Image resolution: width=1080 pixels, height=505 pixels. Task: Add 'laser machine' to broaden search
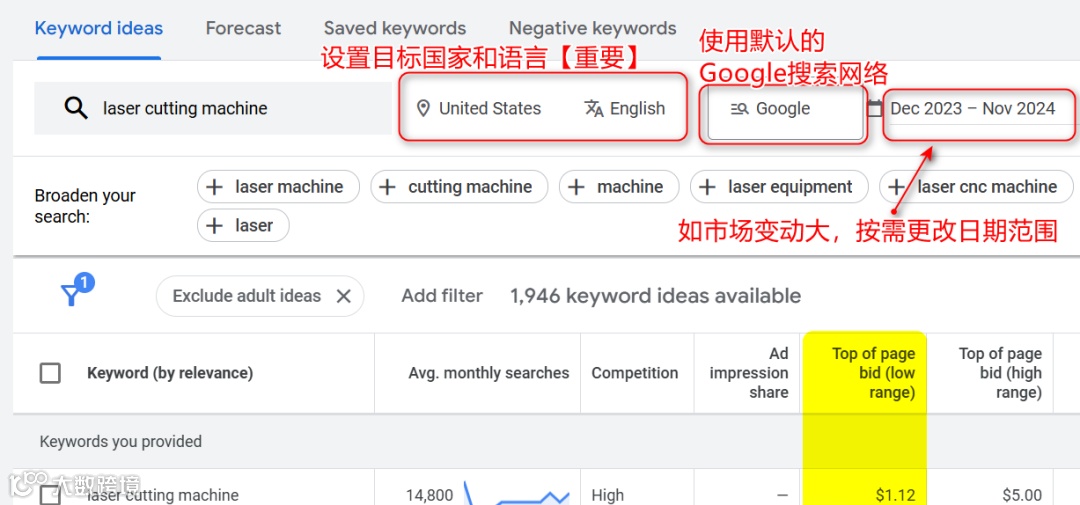[278, 187]
